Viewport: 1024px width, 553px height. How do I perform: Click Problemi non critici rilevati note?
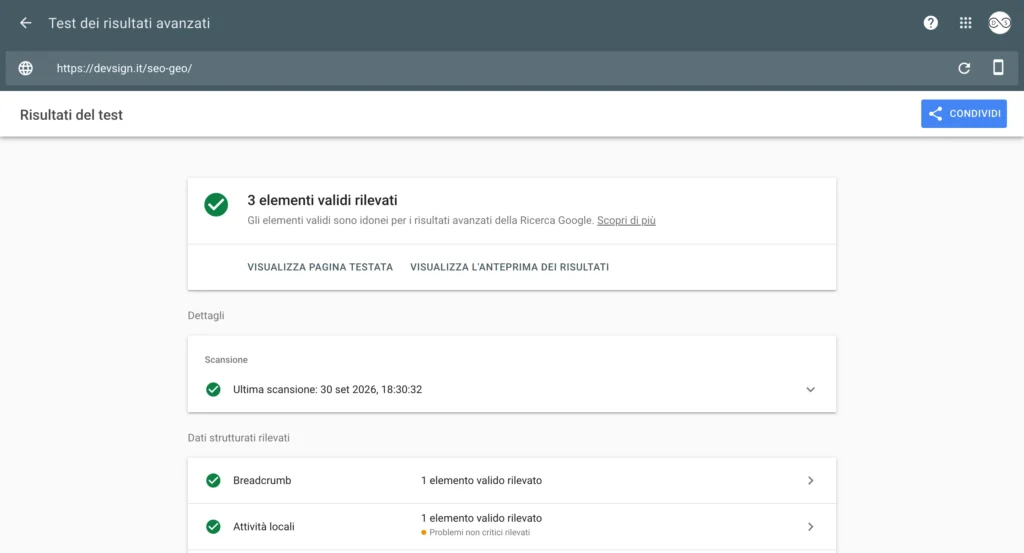(x=479, y=533)
